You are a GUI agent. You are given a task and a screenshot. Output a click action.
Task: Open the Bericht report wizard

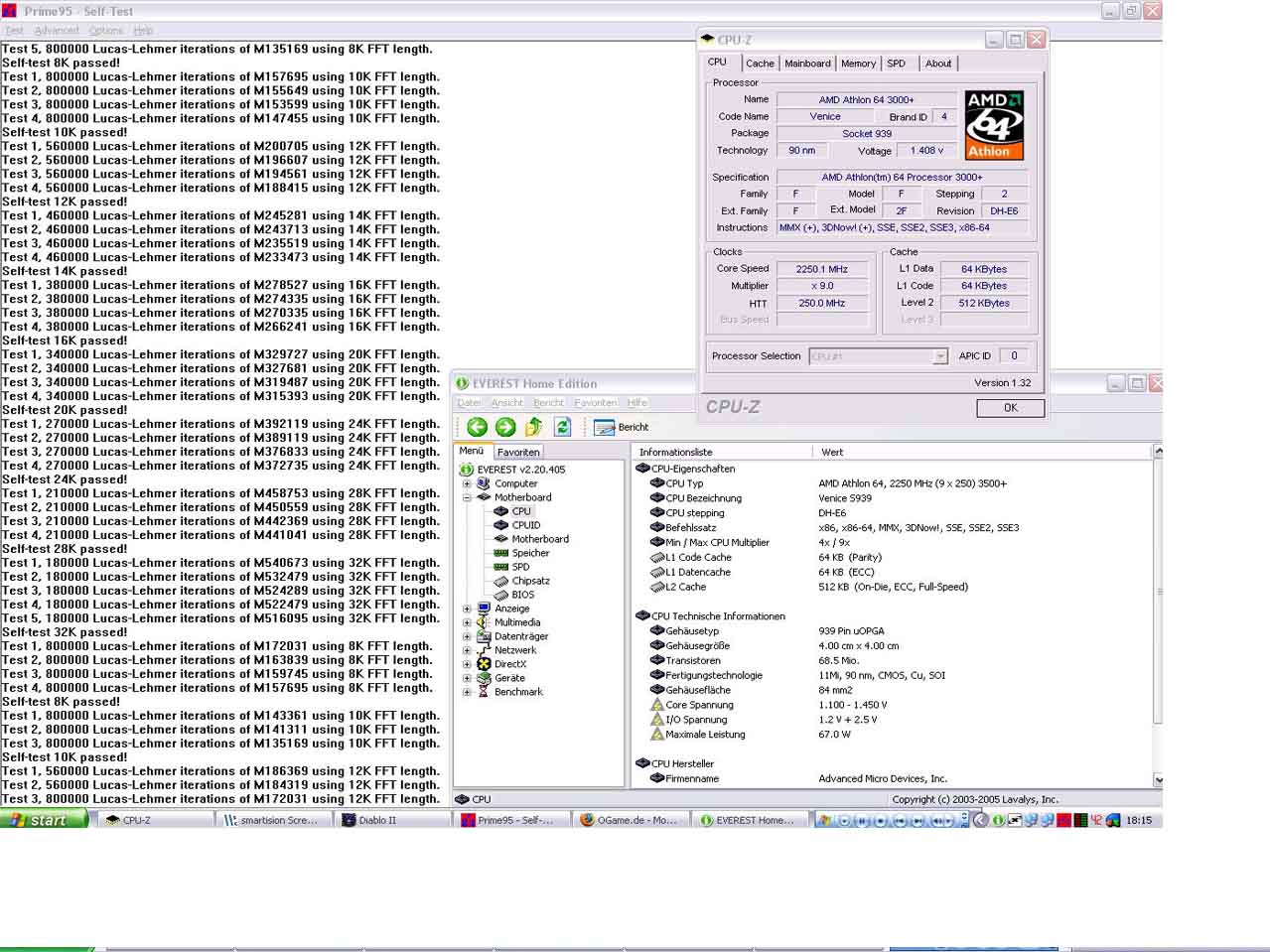621,427
